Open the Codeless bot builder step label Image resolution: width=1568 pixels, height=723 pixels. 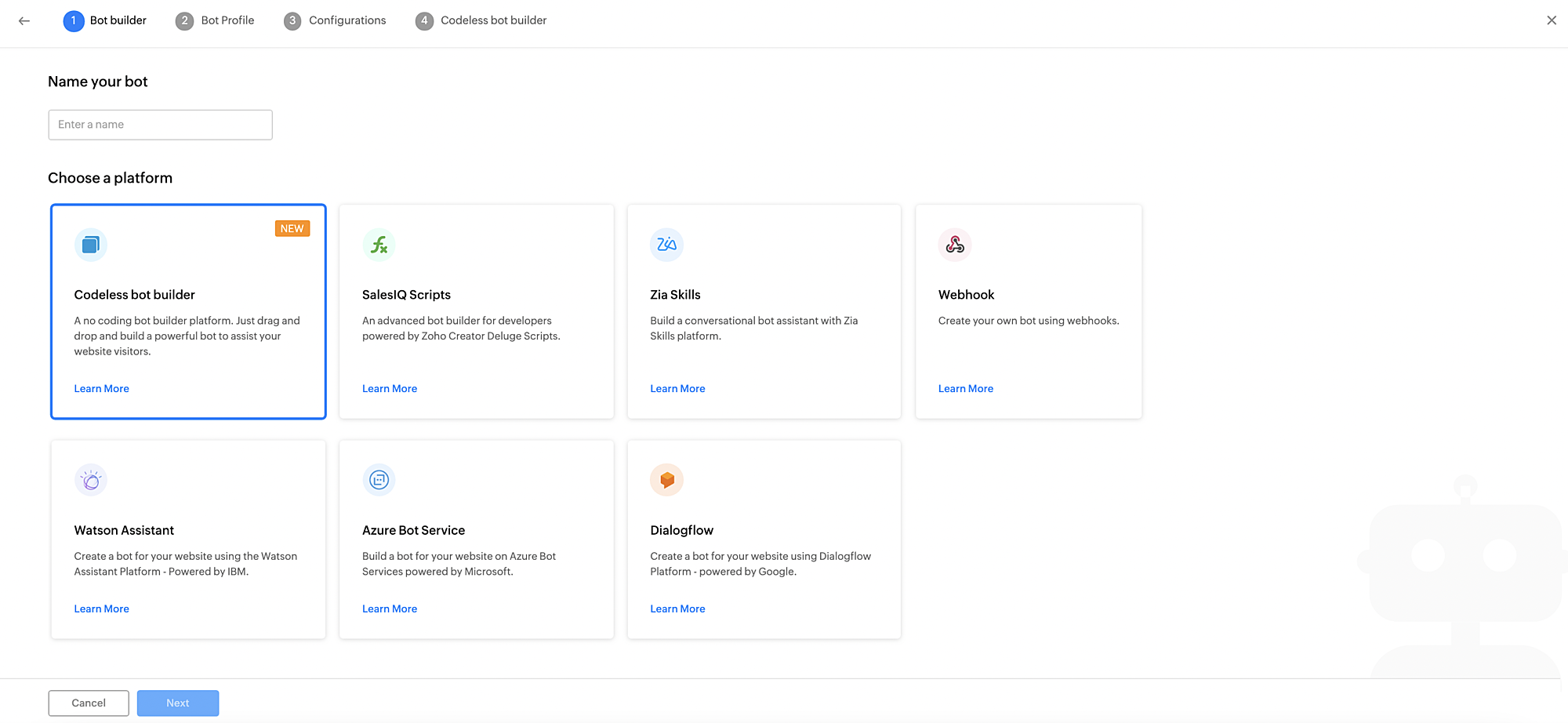494,20
